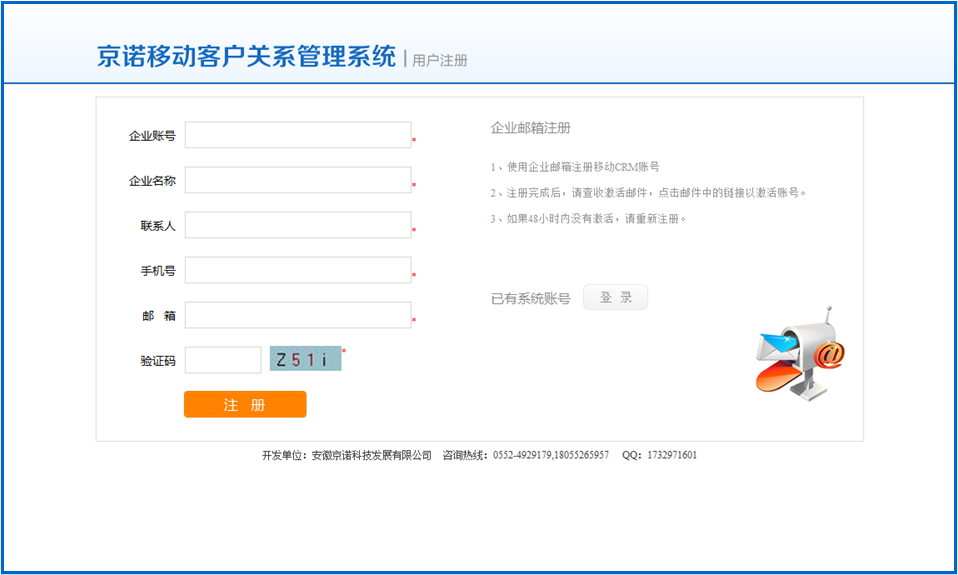Focus the 联系人 input field
The height and width of the screenshot is (575, 958).
coord(298,225)
